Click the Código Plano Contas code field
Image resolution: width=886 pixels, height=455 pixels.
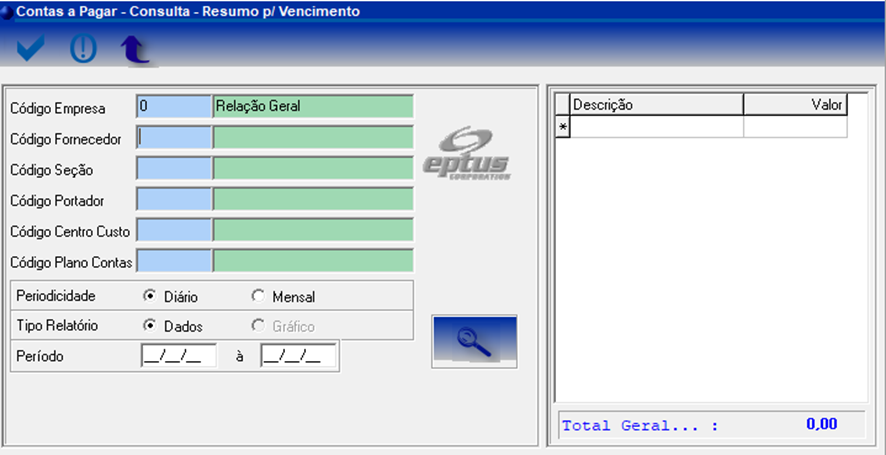point(174,262)
